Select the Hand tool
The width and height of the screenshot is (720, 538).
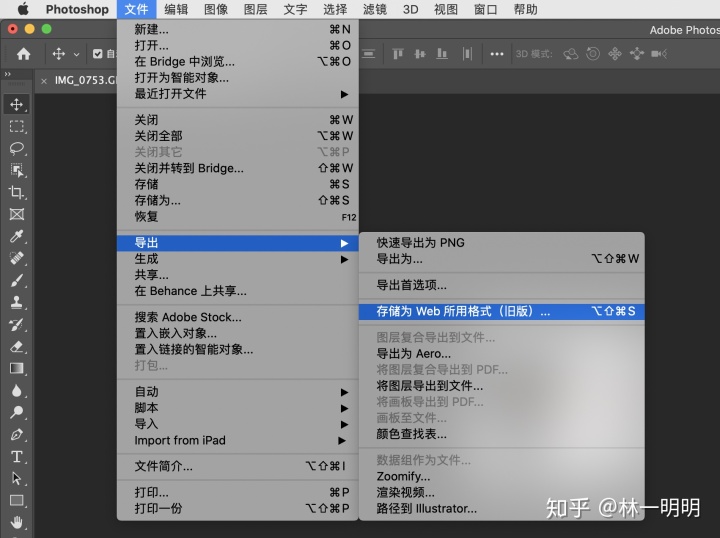coord(17,522)
